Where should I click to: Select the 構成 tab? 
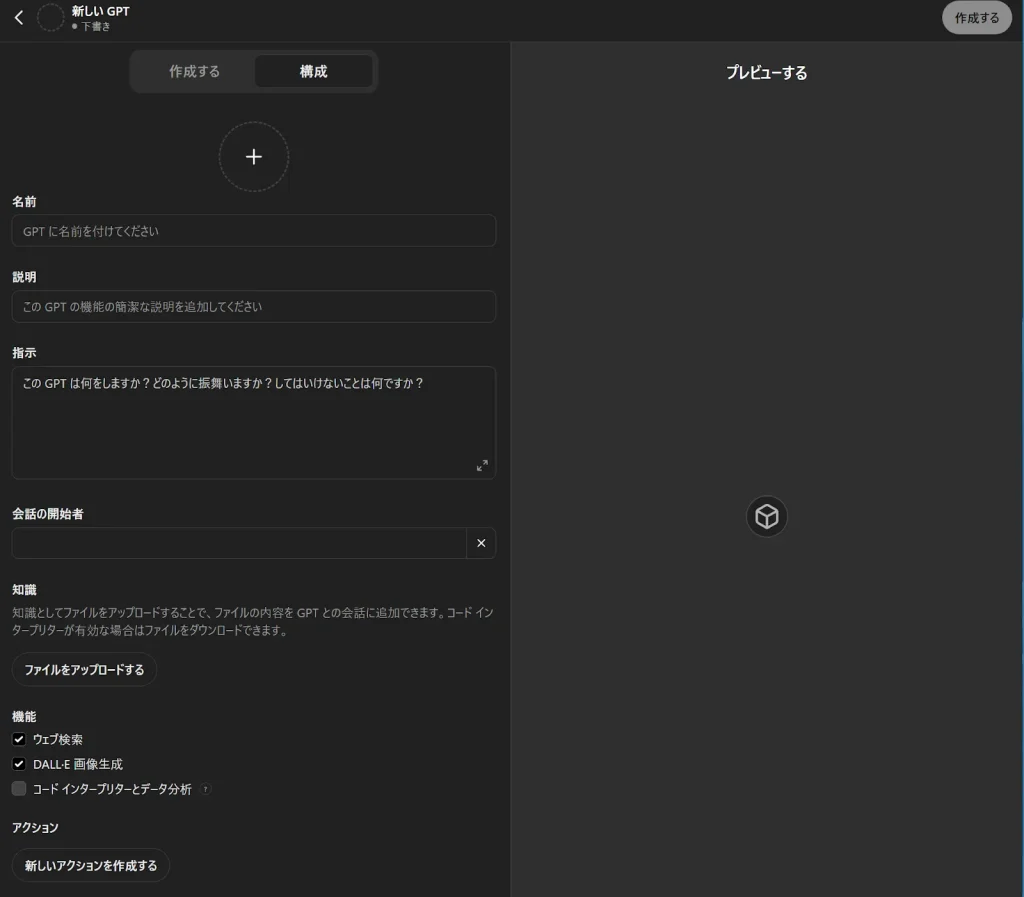pos(313,72)
